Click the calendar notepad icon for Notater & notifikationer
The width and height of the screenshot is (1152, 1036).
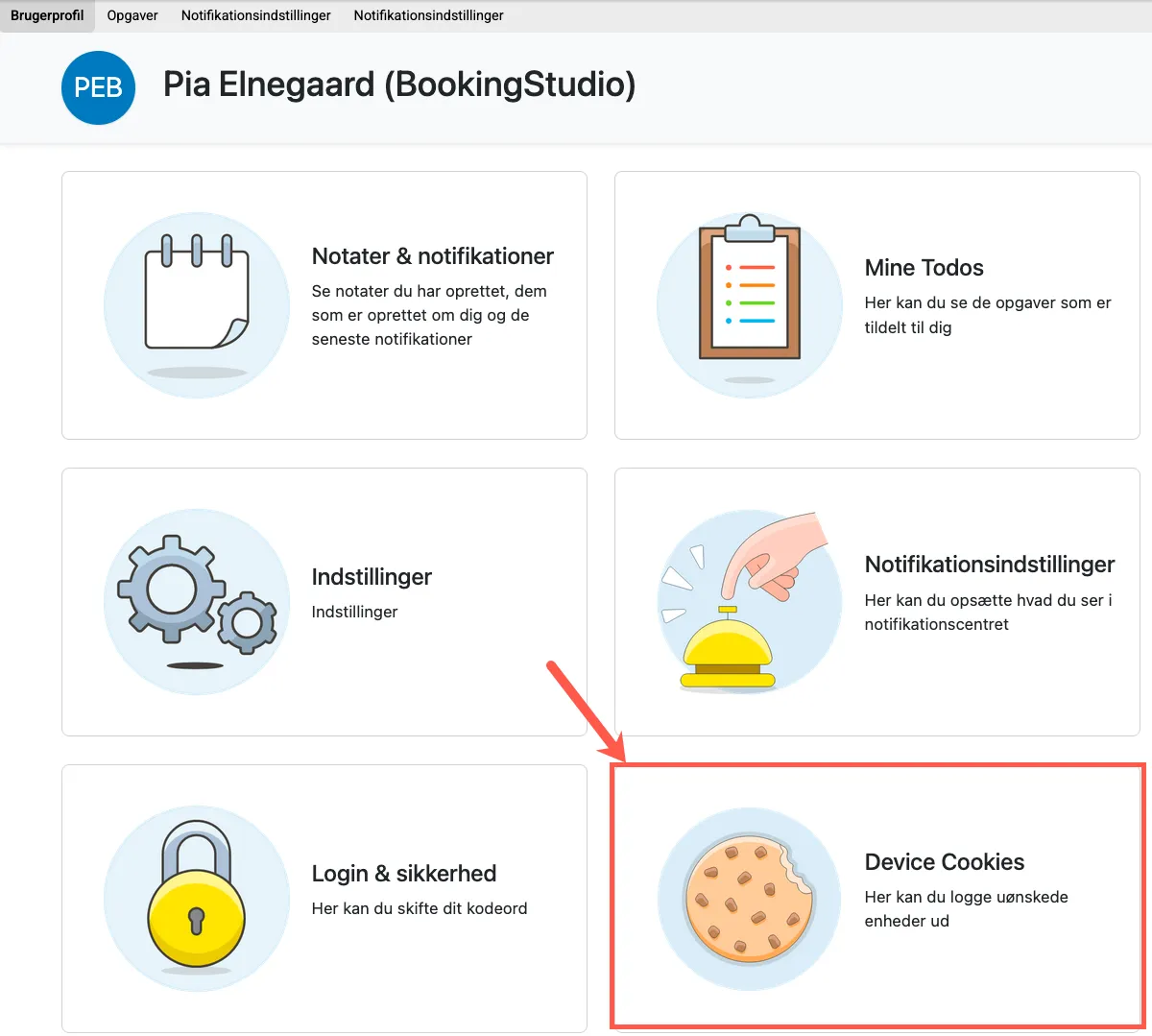coord(196,302)
